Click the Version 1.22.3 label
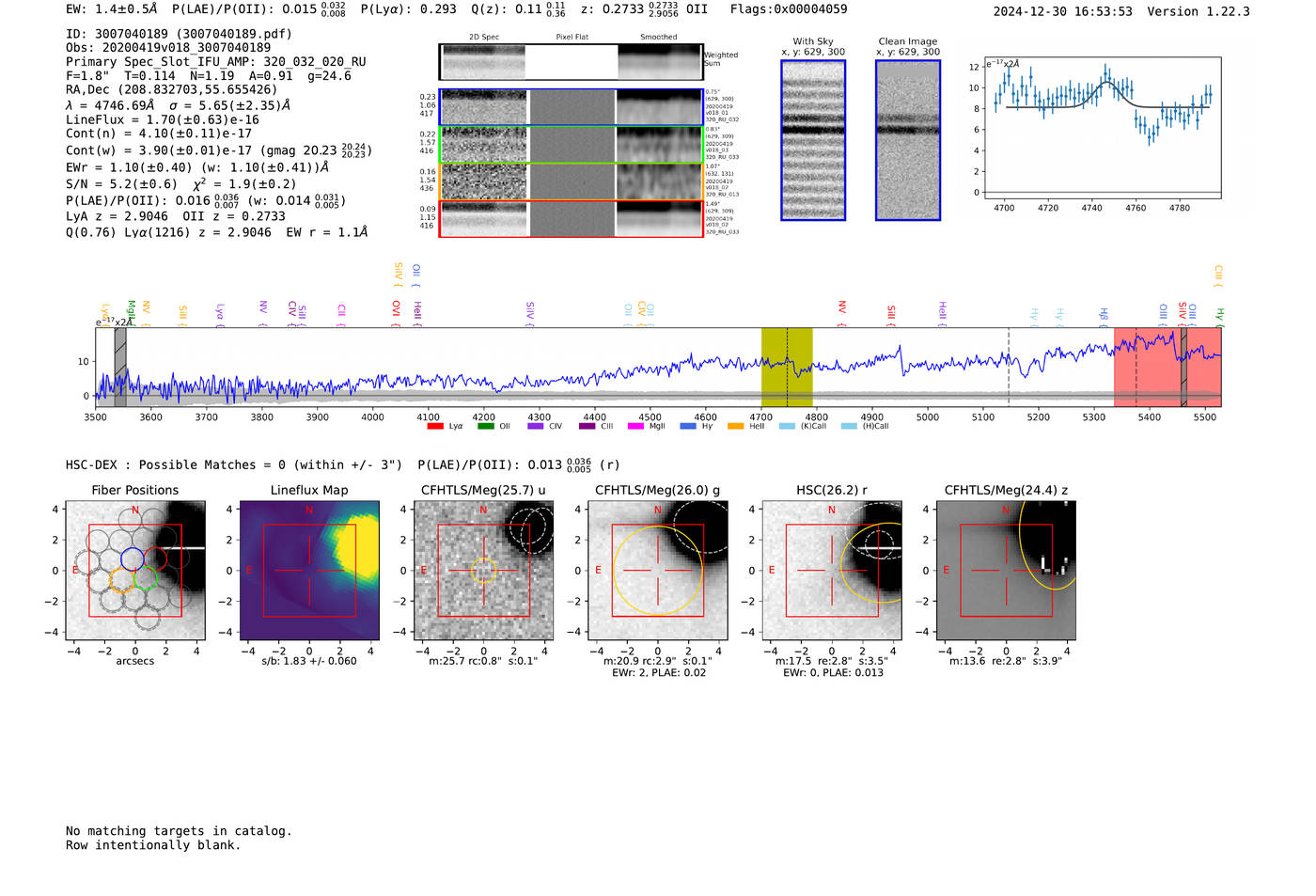Screen dimensions: 1316x896 coord(1198,12)
